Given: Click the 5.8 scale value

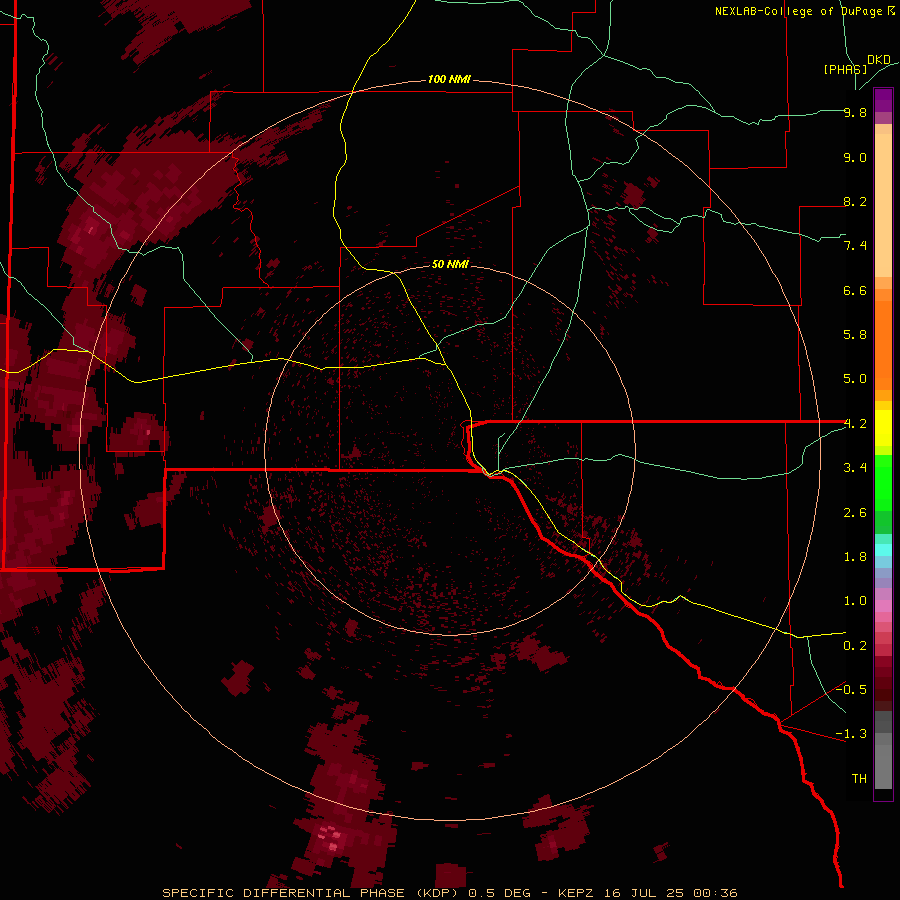Looking at the screenshot, I should [x=855, y=335].
